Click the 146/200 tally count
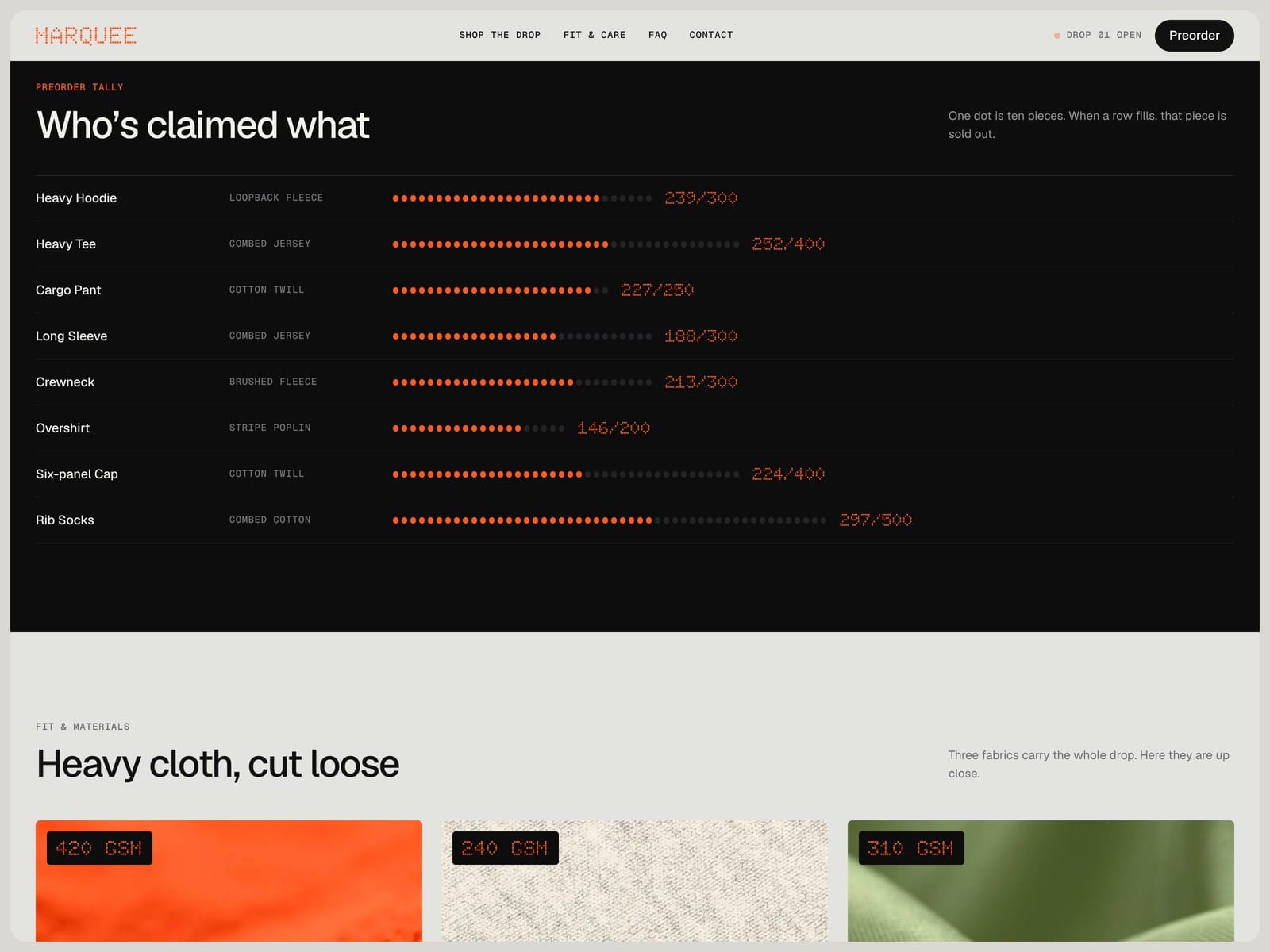 click(614, 428)
